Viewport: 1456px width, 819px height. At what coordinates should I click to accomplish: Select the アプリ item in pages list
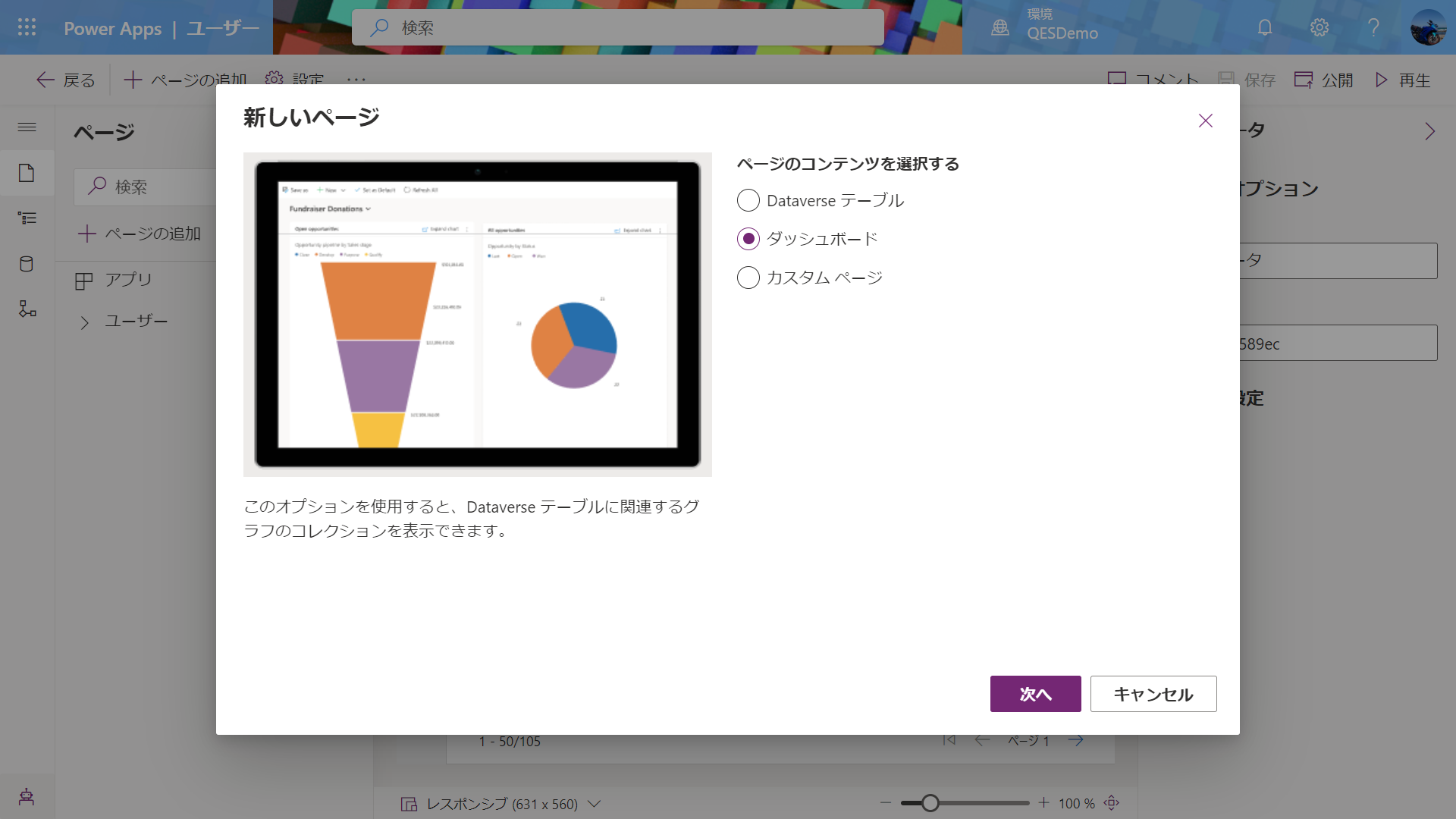coord(114,280)
